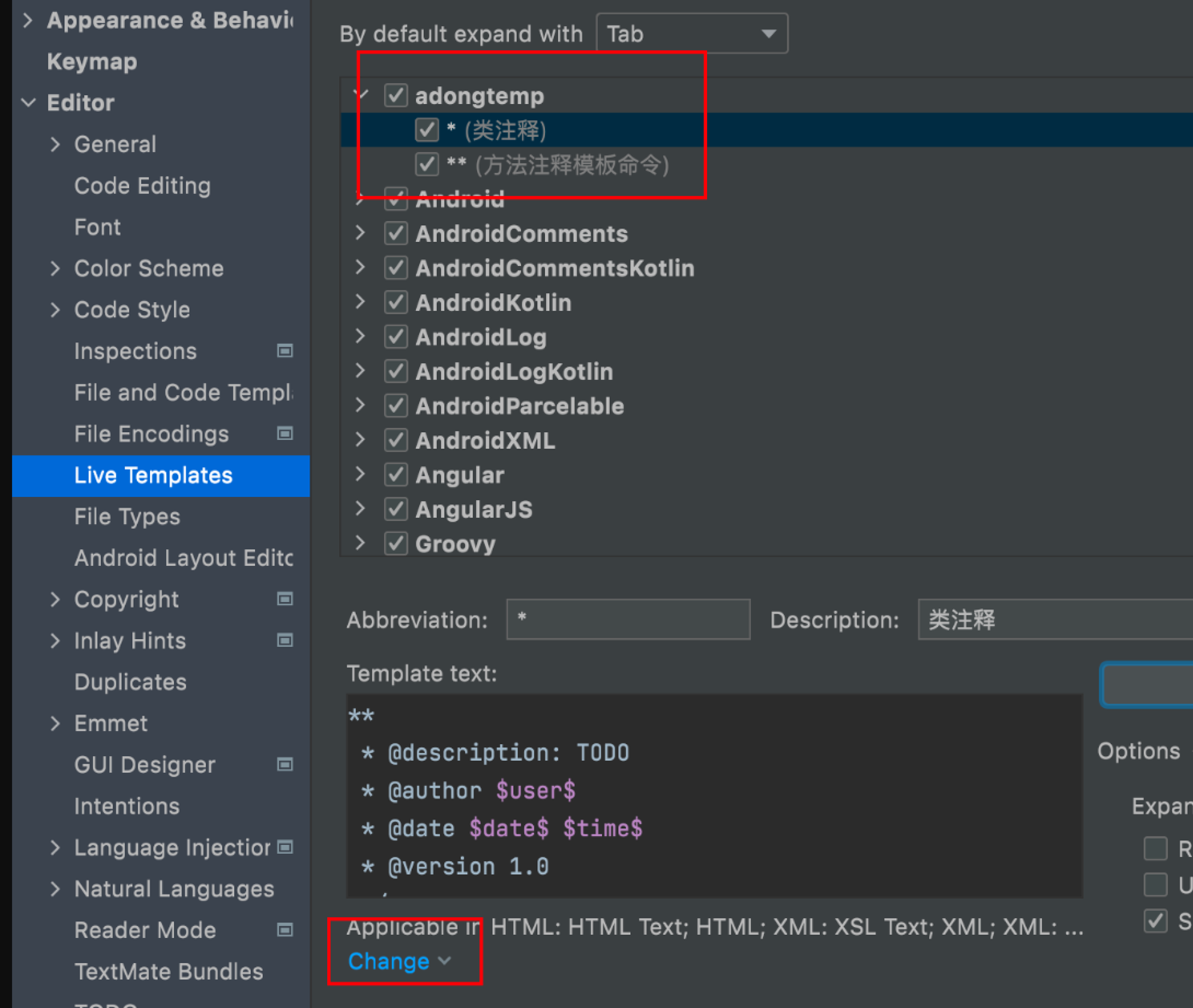Uncheck the 方法注释模板命令 template checkbox
Viewport: 1193px width, 1008px height.
427,164
